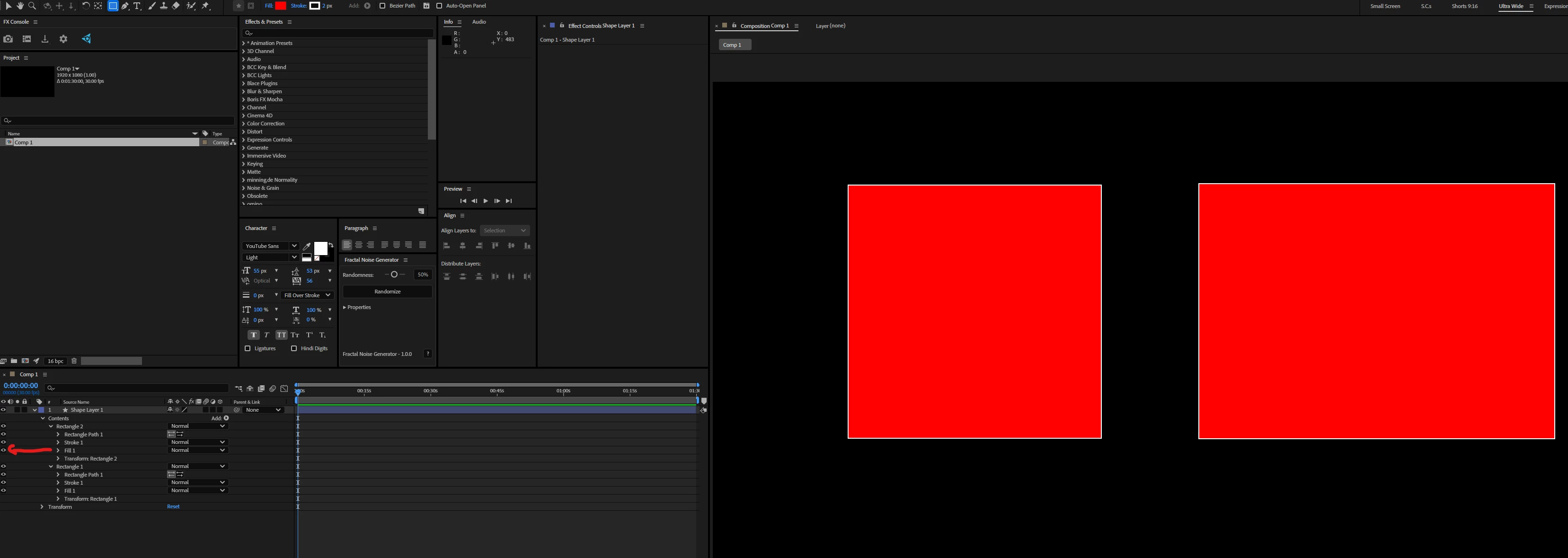1568x558 pixels.
Task: Expand the Color Correction effects category
Action: point(243,124)
